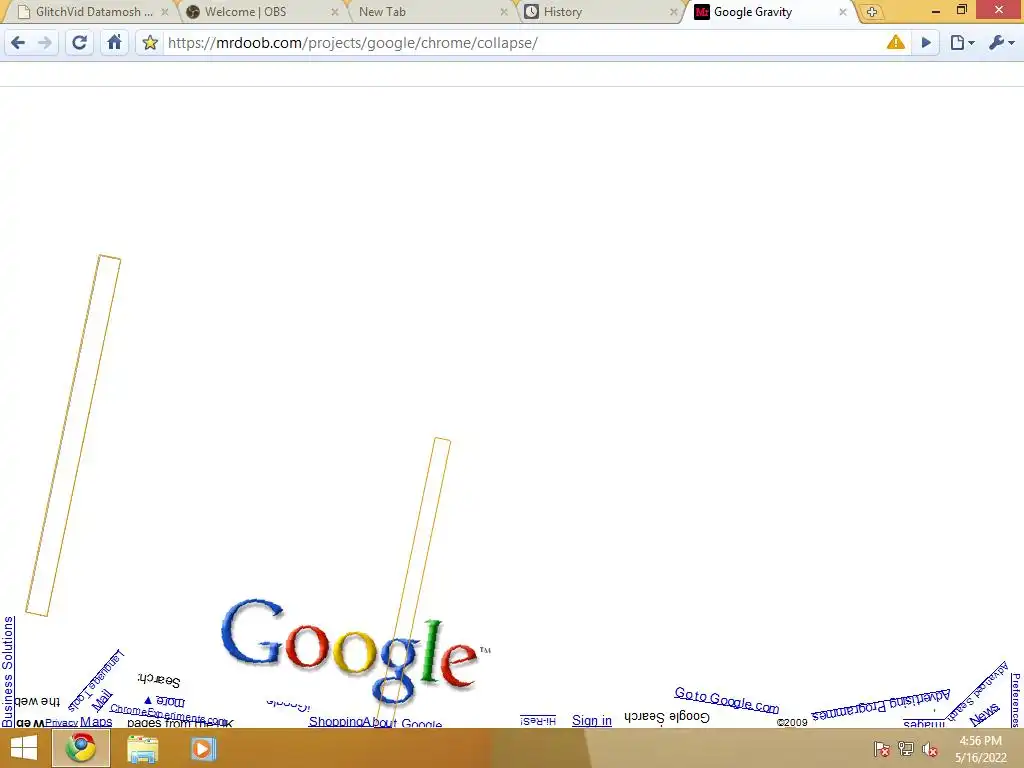Click the About Google link
This screenshot has width=1024, height=768.
402,722
